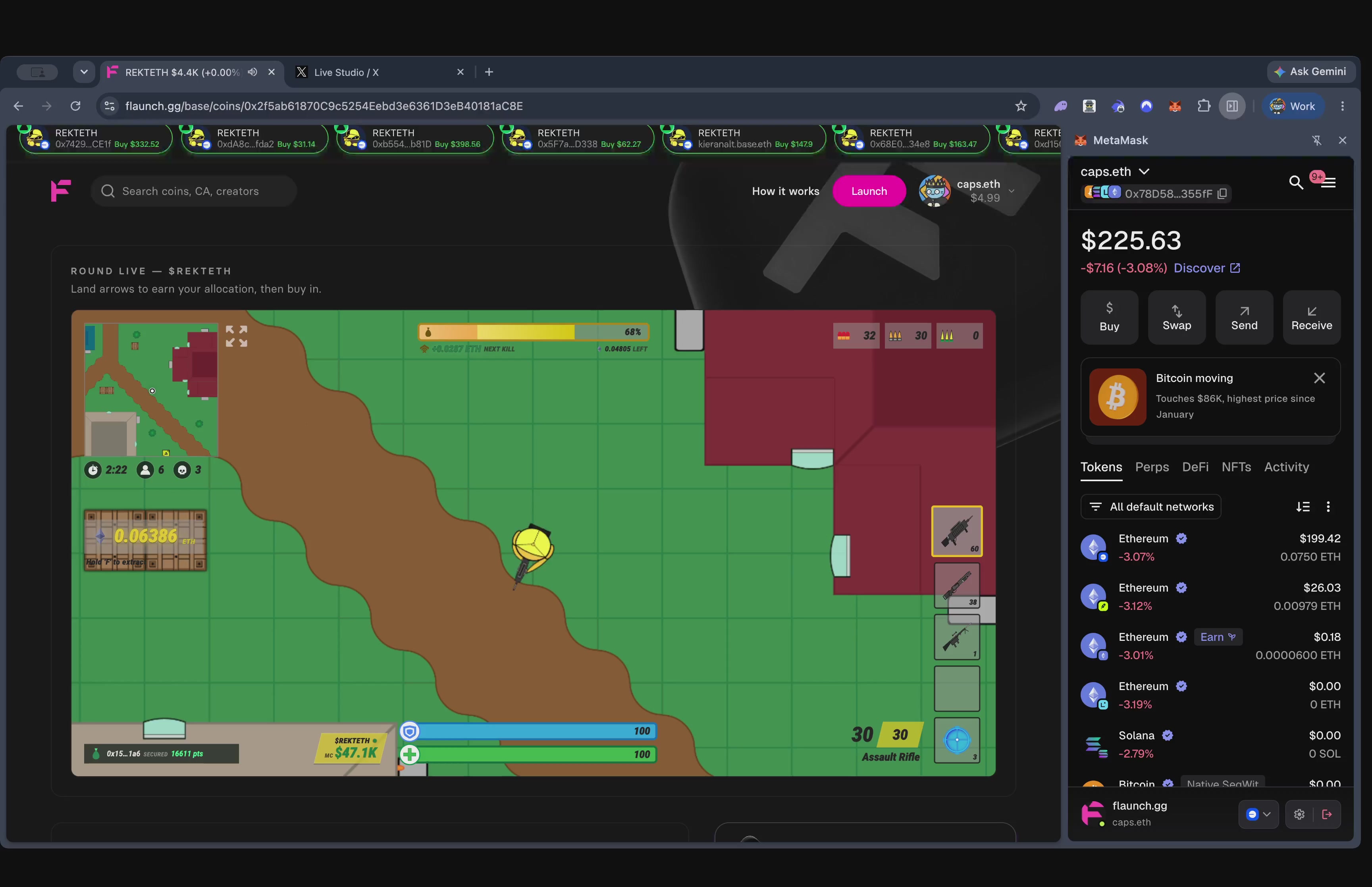Expand the game to fullscreen
The image size is (1372, 887).
(237, 336)
